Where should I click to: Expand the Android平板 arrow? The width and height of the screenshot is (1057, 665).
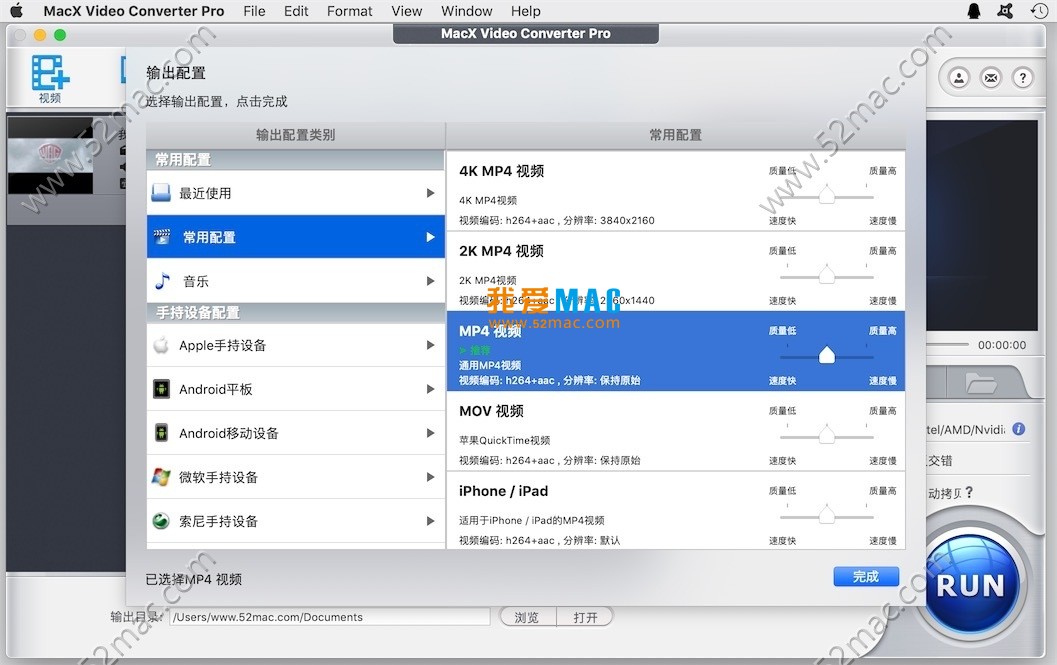pyautogui.click(x=430, y=388)
